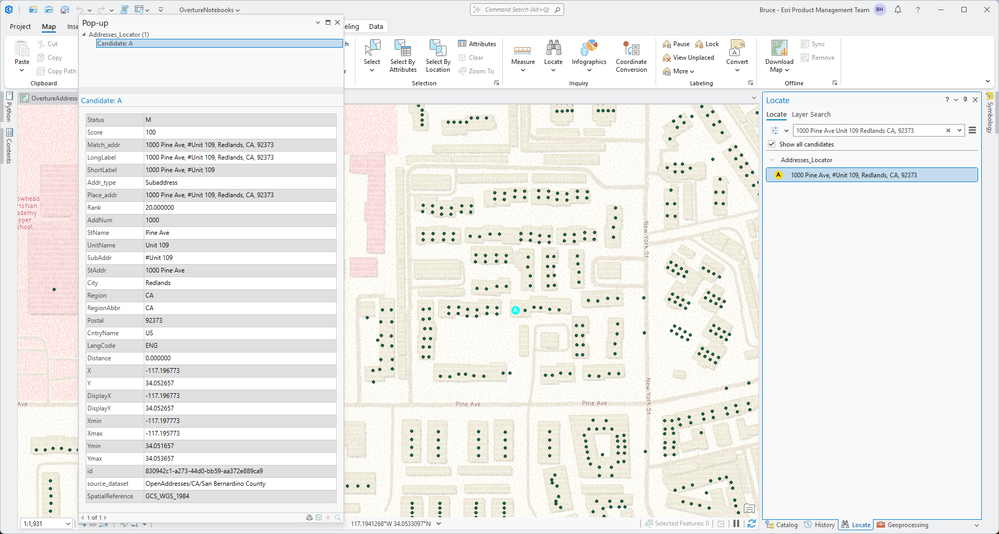This screenshot has height=534, width=999.
Task: Expand the map view tab list chevron
Action: pos(754,98)
